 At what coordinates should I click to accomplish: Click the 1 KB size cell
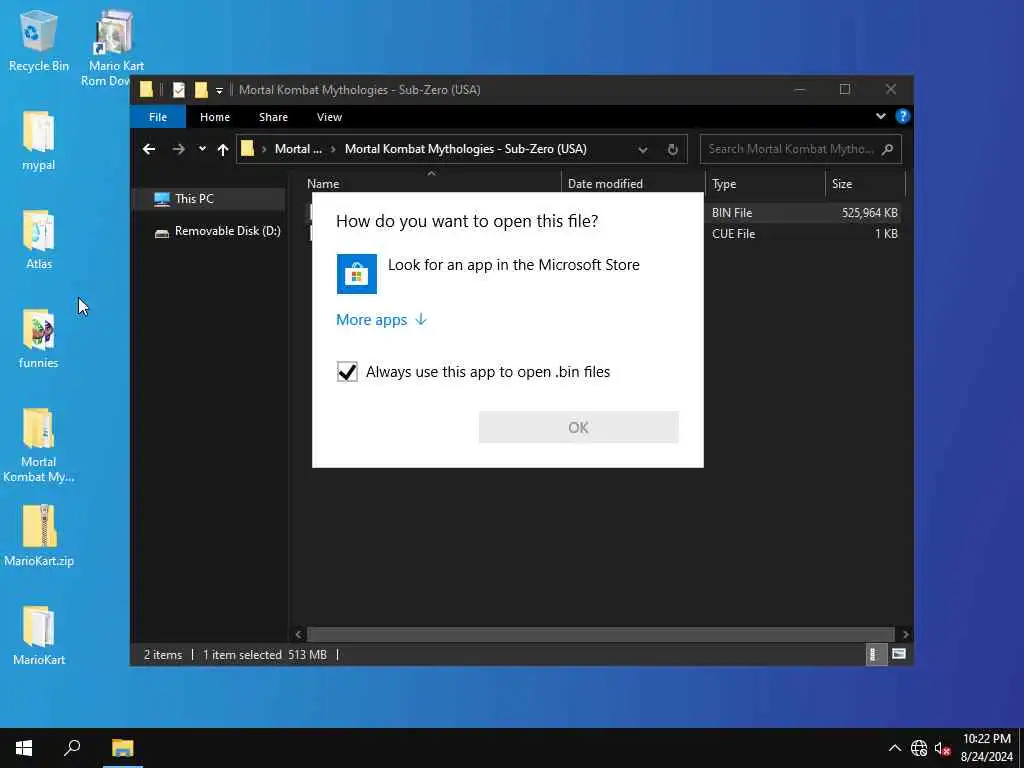point(886,234)
